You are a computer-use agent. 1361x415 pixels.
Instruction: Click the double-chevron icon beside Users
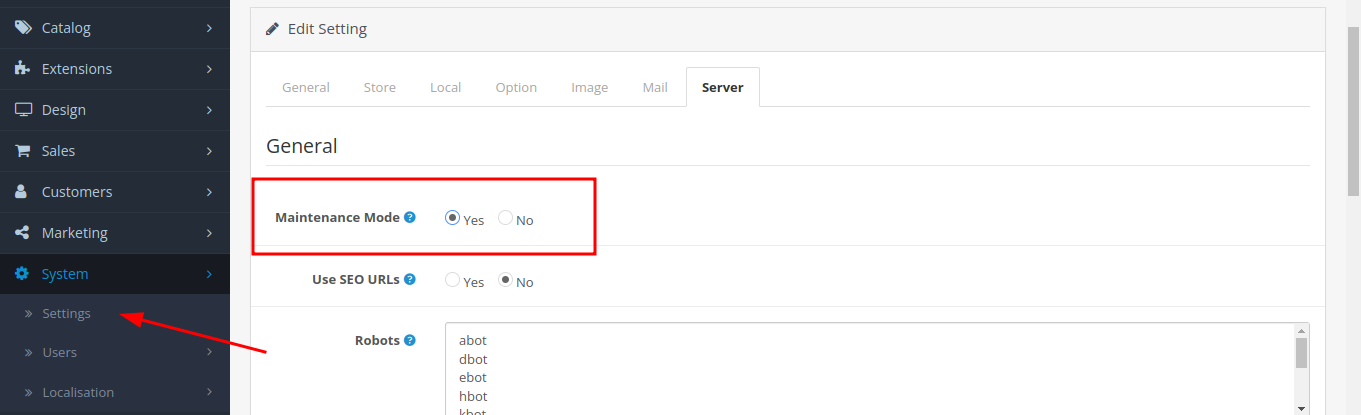29,353
